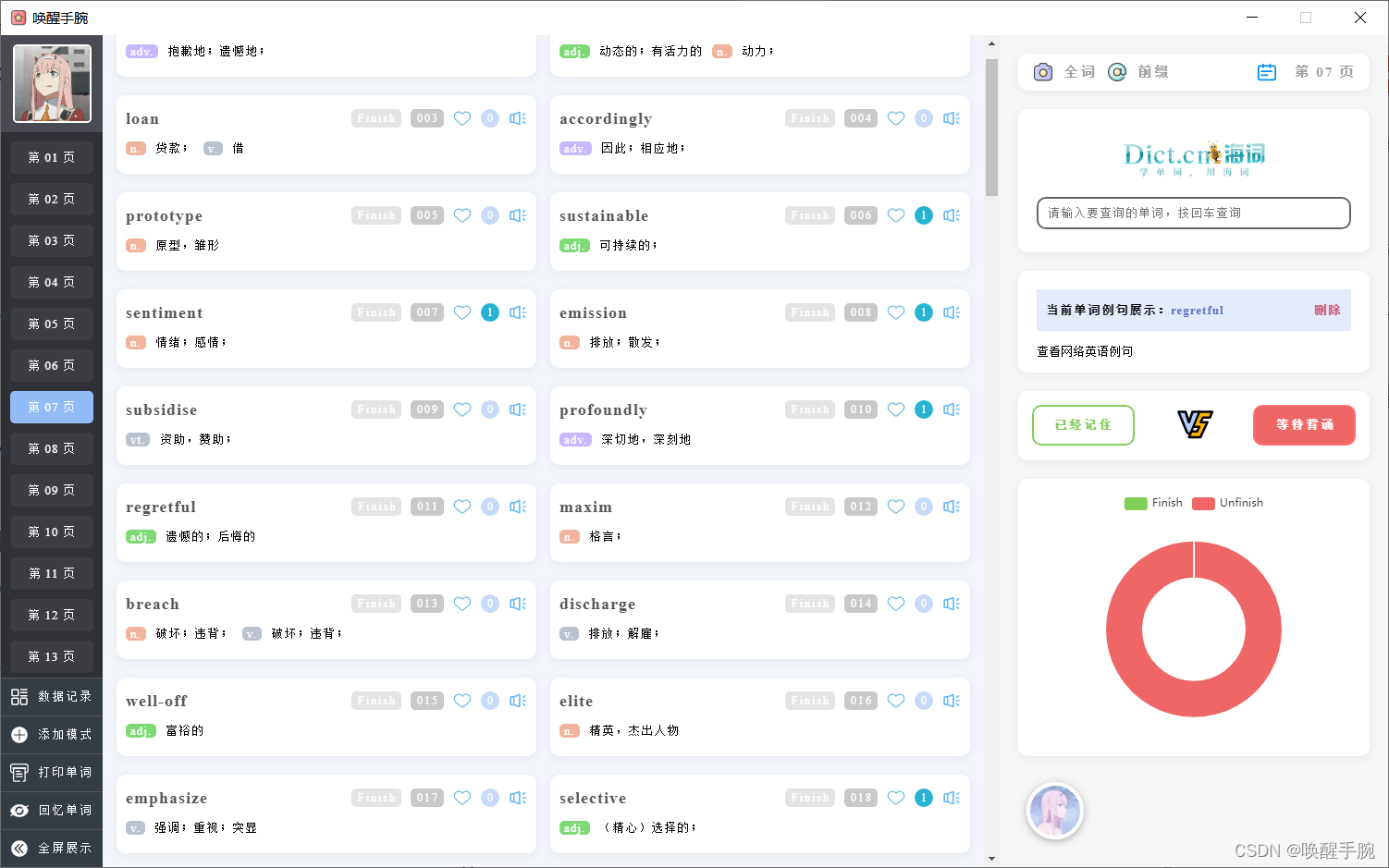Favorite the word prototype with heart
The image size is (1389, 868).
[462, 215]
